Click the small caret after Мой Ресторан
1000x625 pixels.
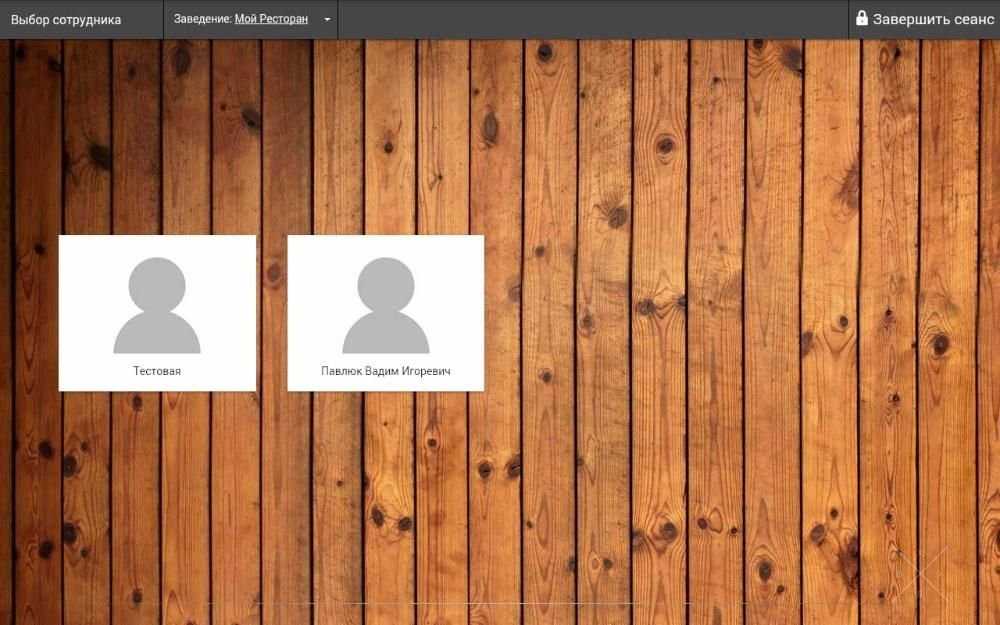coord(327,20)
